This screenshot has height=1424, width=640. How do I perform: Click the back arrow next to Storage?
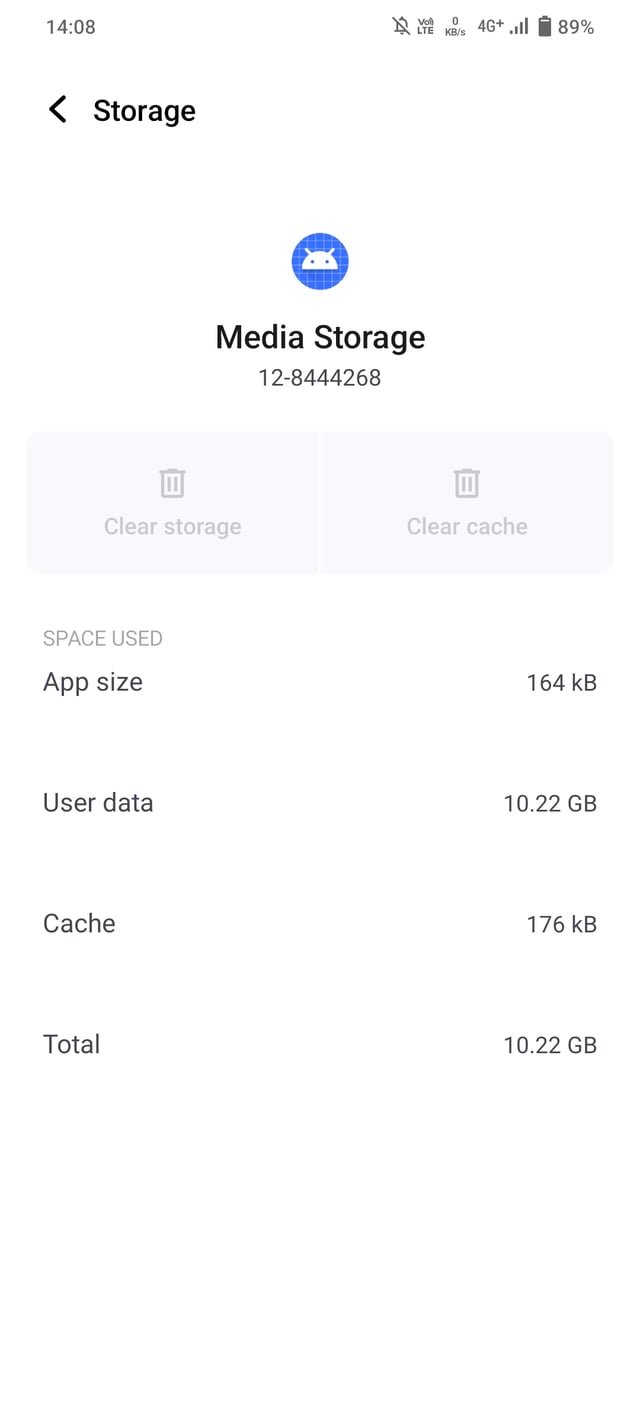click(57, 110)
